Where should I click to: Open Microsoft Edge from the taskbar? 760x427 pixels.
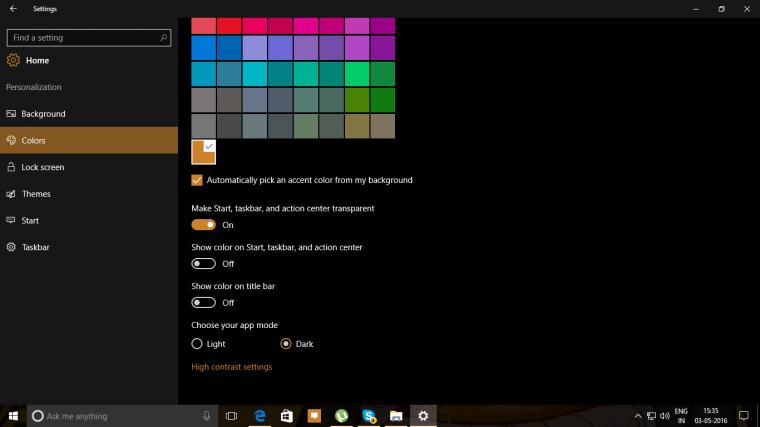click(260, 416)
